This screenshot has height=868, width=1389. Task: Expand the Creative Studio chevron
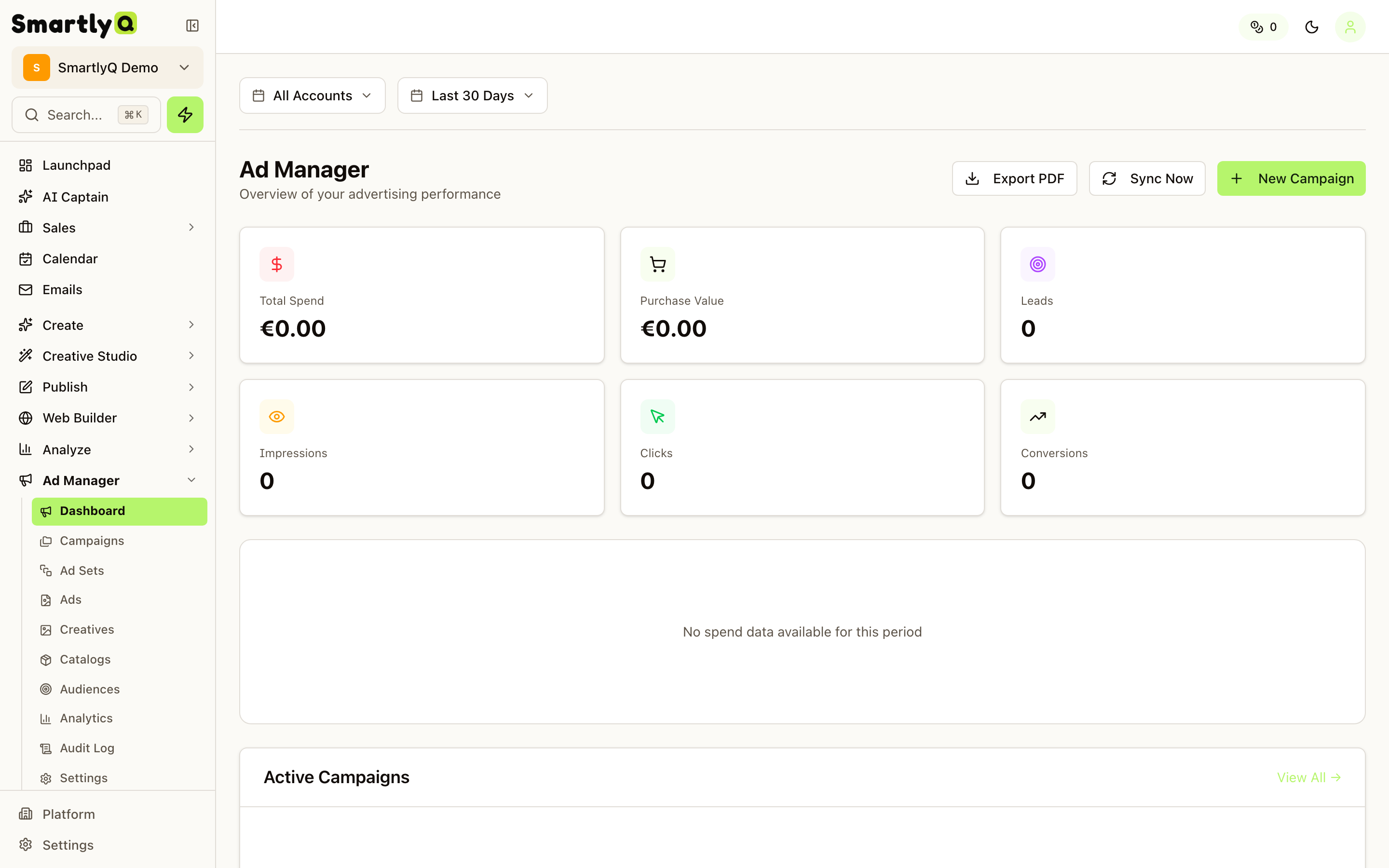click(x=191, y=356)
